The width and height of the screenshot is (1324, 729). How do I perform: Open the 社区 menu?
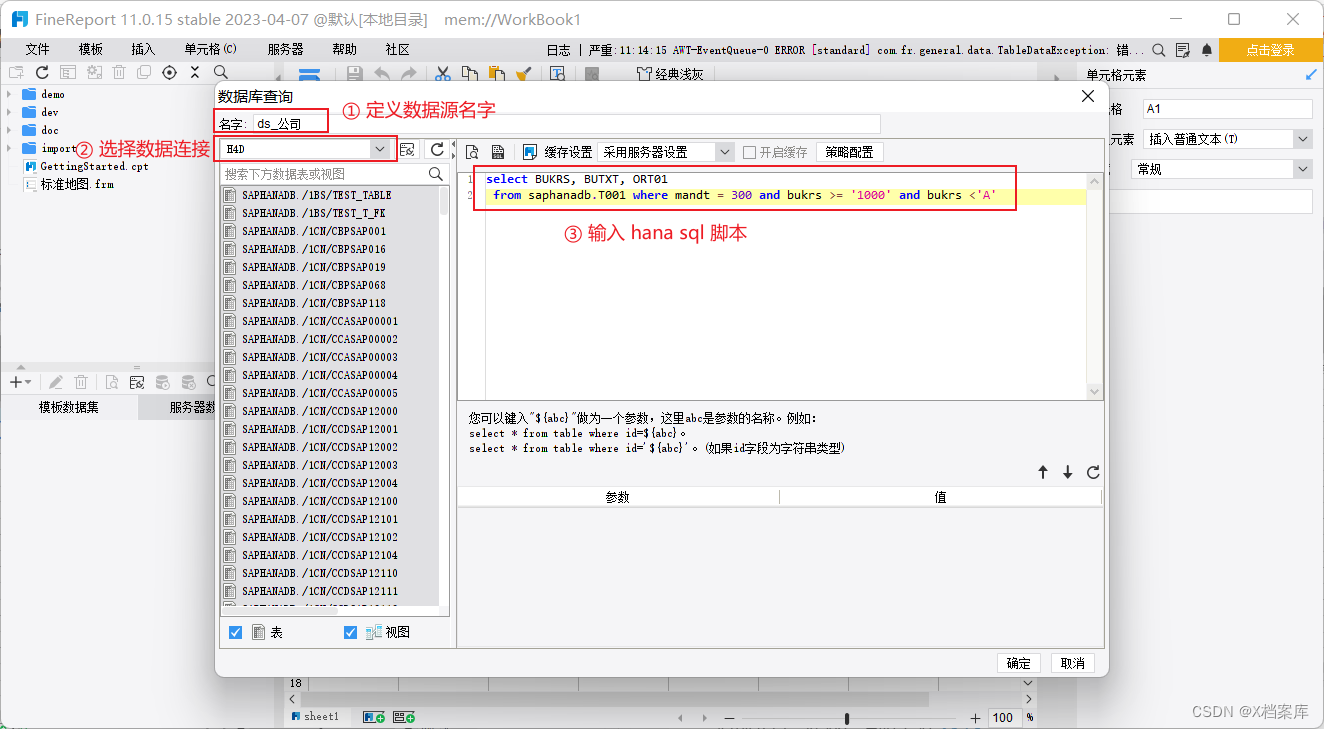(397, 49)
